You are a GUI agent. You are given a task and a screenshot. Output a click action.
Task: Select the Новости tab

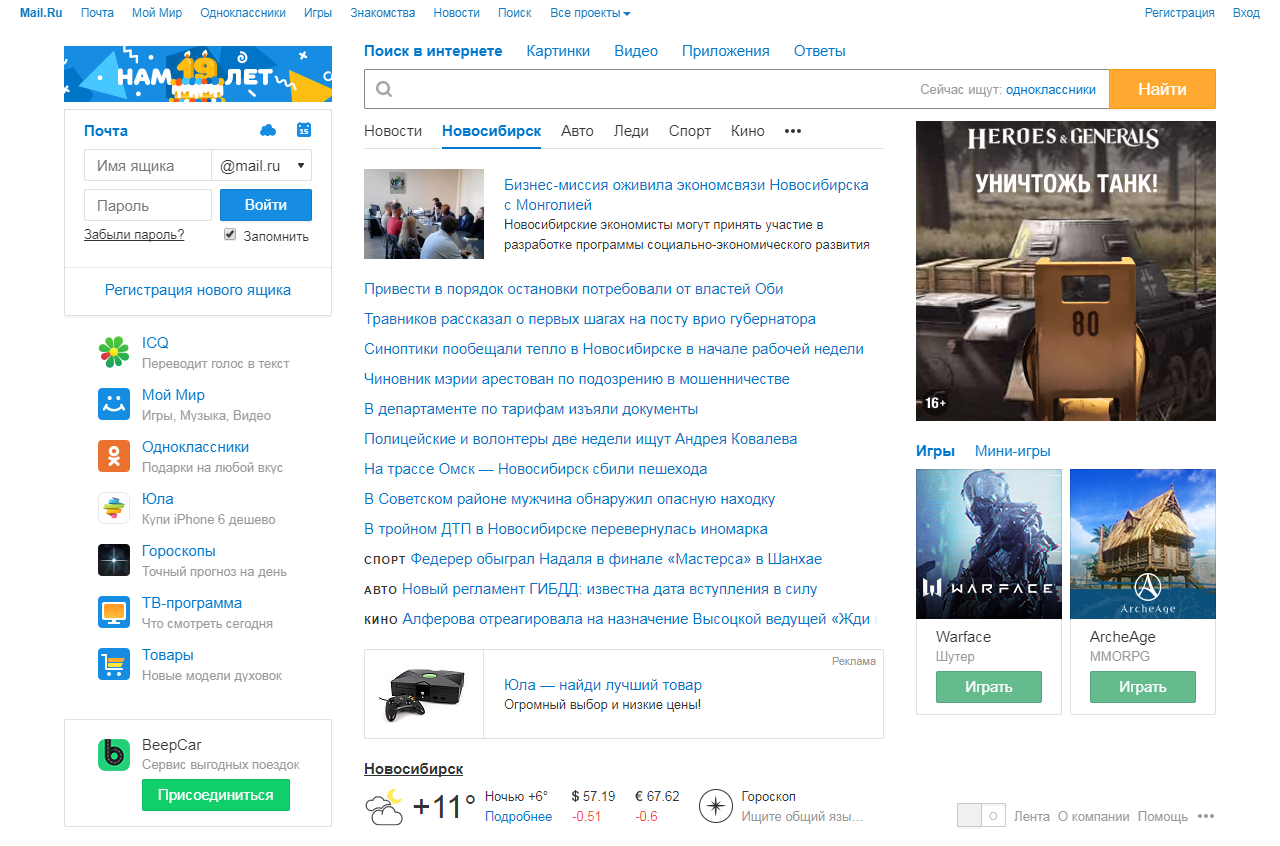[393, 131]
